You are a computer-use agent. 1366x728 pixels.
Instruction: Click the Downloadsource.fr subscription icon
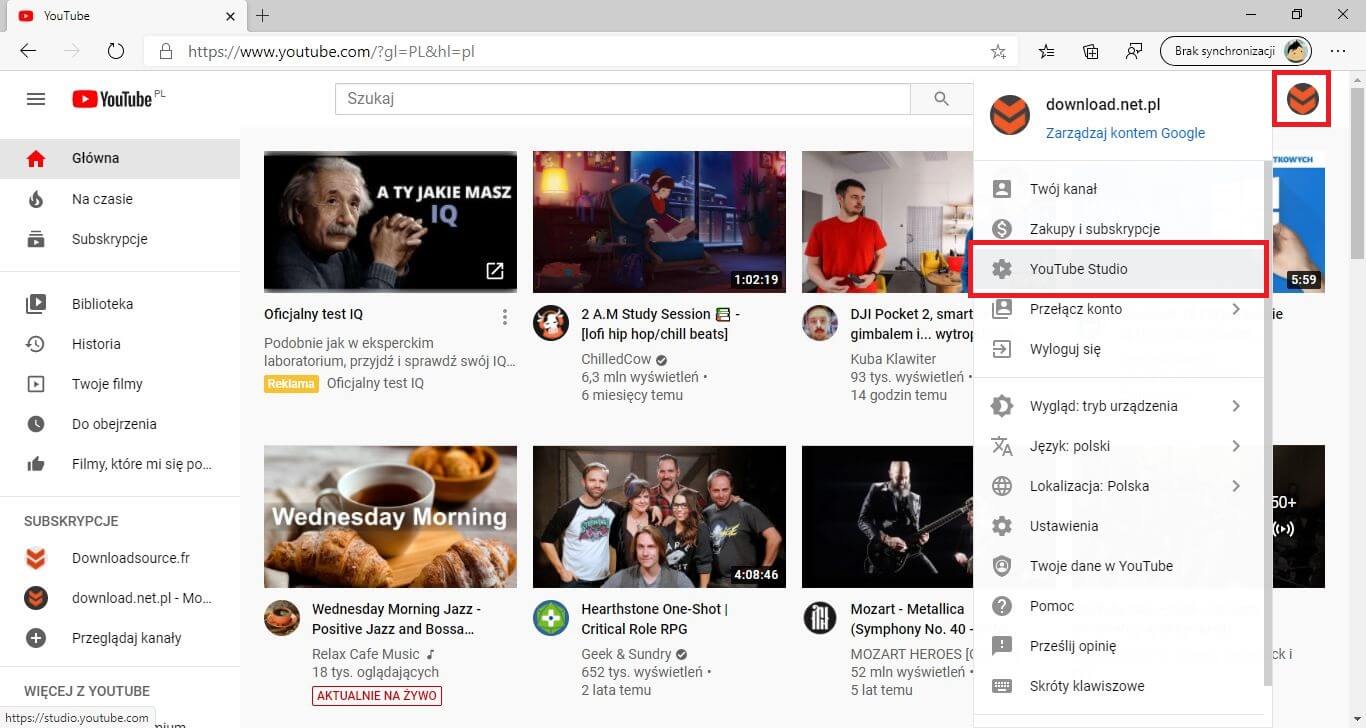(x=36, y=558)
